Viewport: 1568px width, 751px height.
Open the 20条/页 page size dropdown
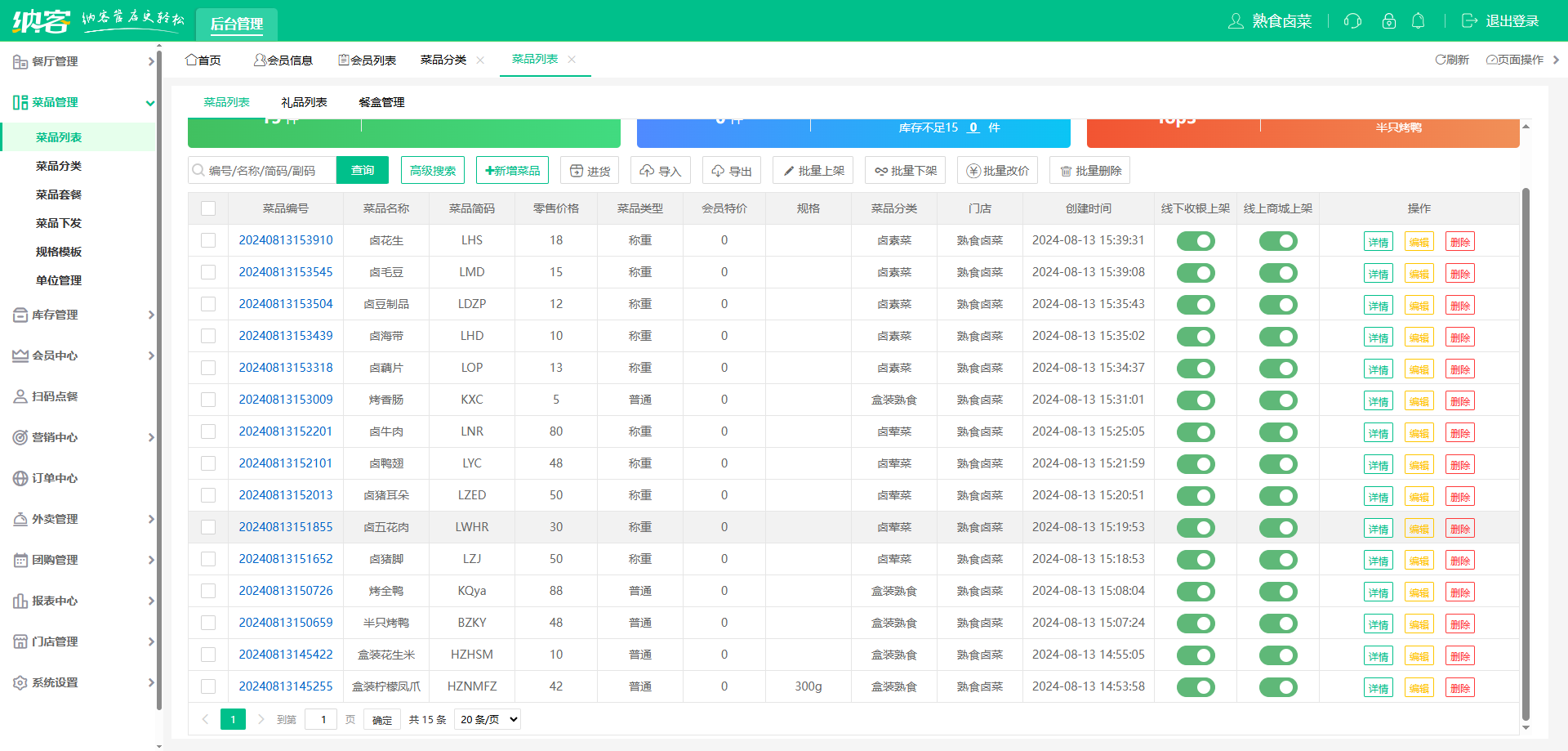pyautogui.click(x=488, y=719)
